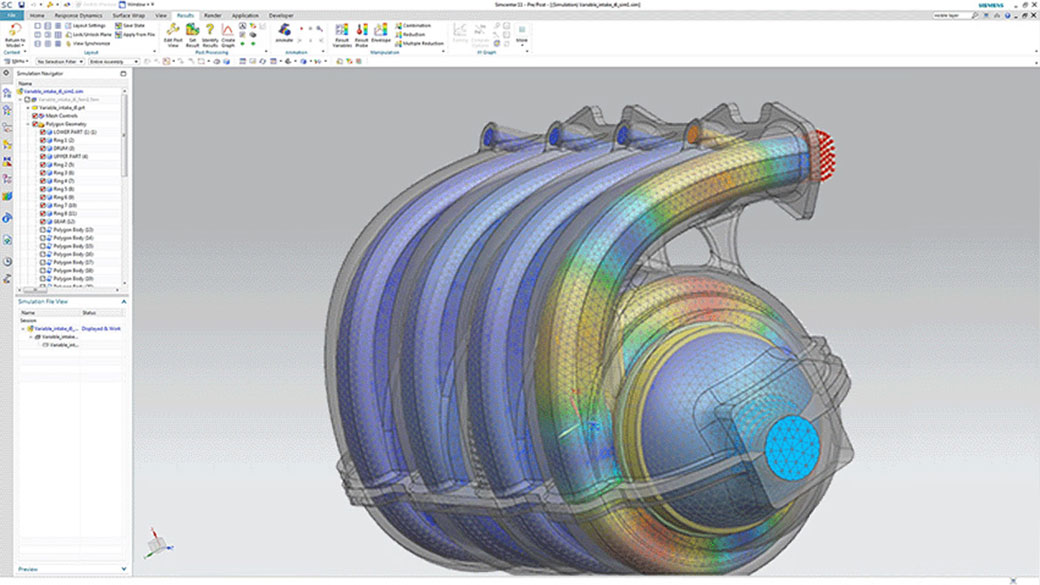Image resolution: width=1040 pixels, height=585 pixels.
Task: Toggle checkbox for UPPER PART (4)
Action: [43, 157]
